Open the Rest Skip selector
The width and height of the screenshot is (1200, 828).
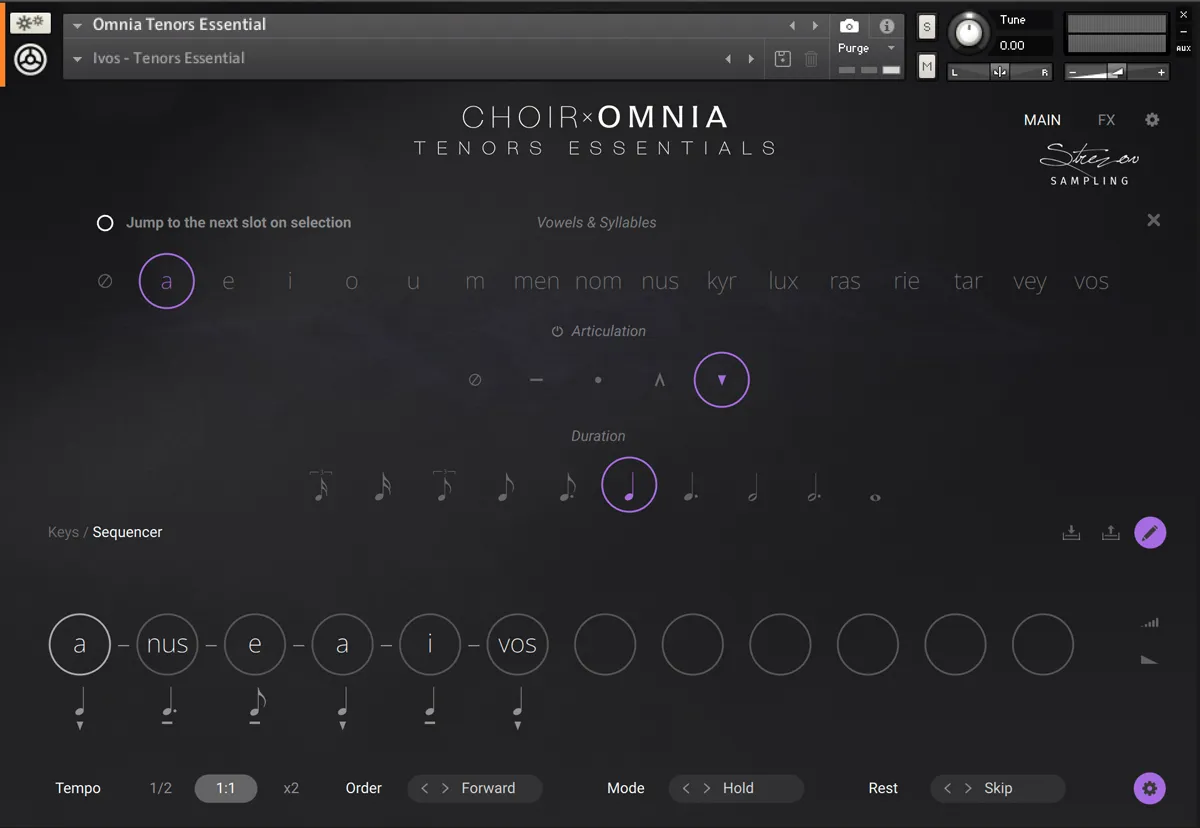click(998, 788)
